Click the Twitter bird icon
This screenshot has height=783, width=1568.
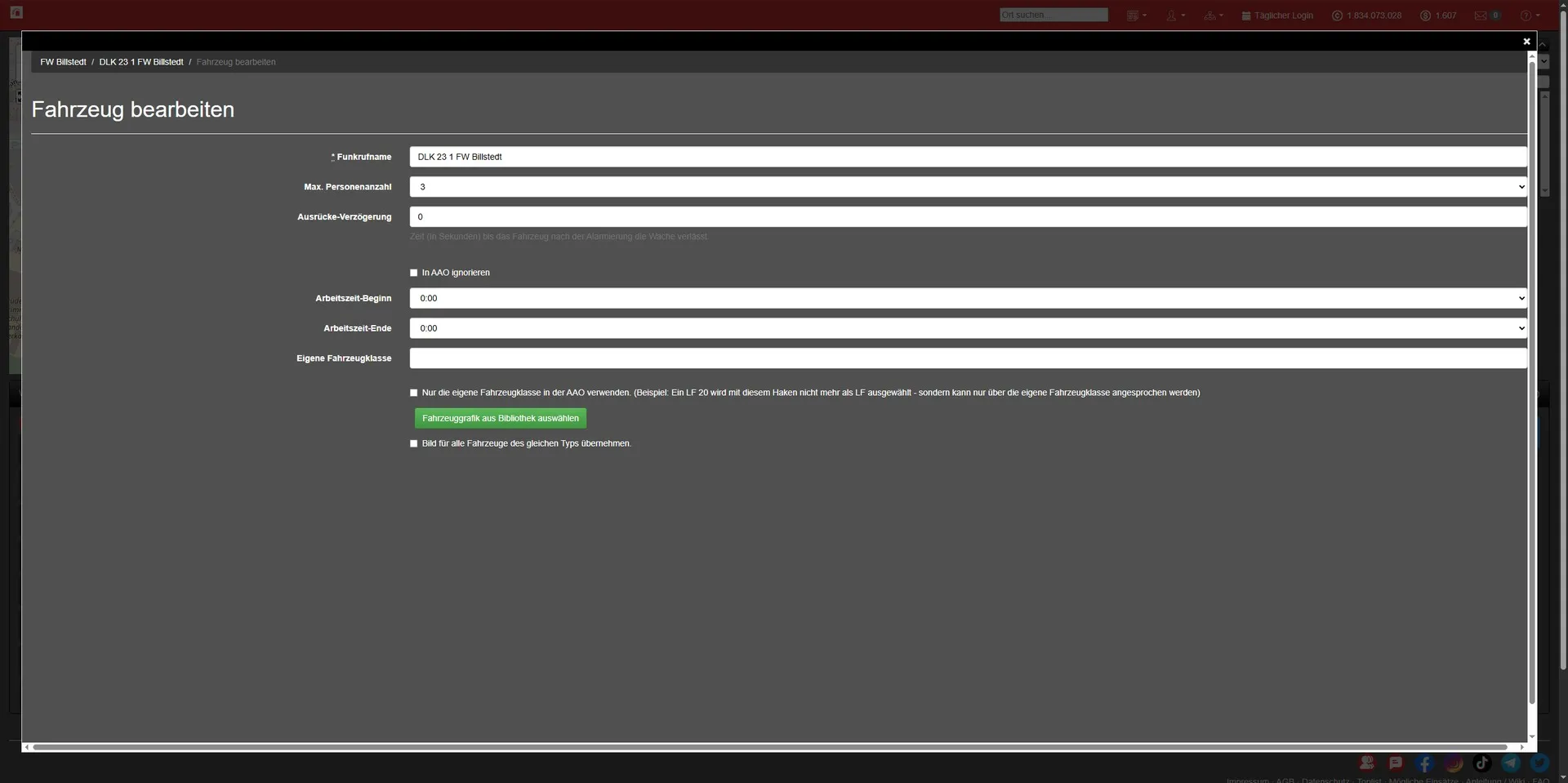(1539, 763)
